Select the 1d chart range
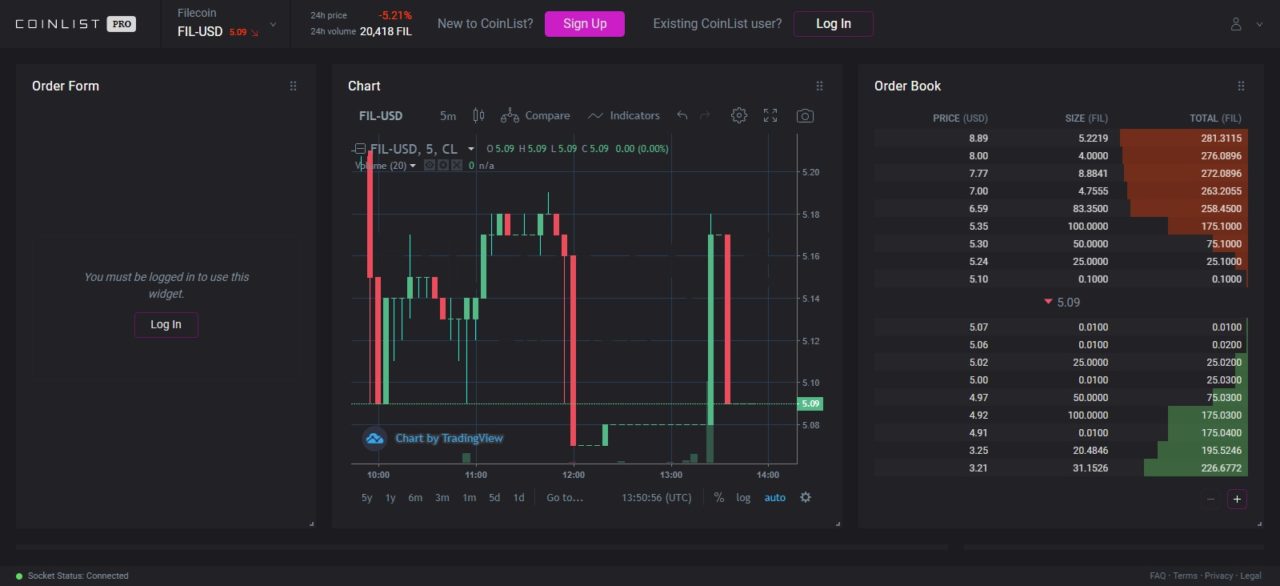This screenshot has height=586, width=1280. click(518, 497)
